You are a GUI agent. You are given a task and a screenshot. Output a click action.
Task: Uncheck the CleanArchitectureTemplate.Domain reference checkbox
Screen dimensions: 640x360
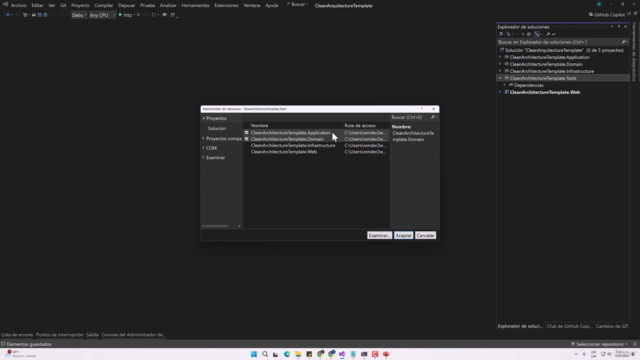pos(247,139)
